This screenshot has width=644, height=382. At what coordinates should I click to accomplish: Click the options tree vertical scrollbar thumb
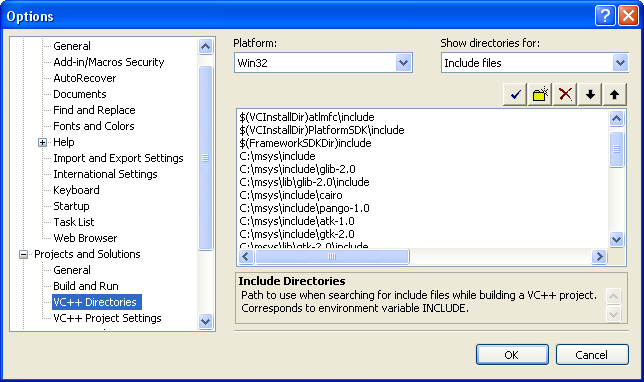(x=205, y=158)
